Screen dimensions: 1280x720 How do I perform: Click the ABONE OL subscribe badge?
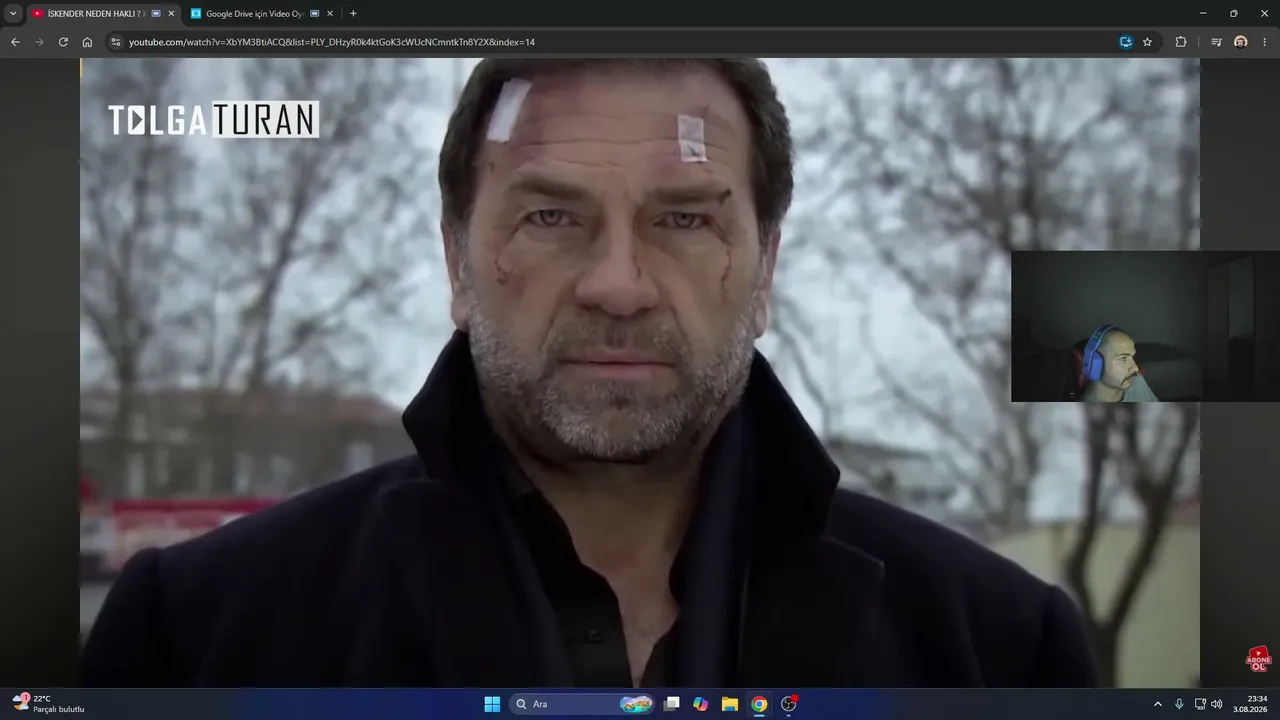[x=1258, y=659]
